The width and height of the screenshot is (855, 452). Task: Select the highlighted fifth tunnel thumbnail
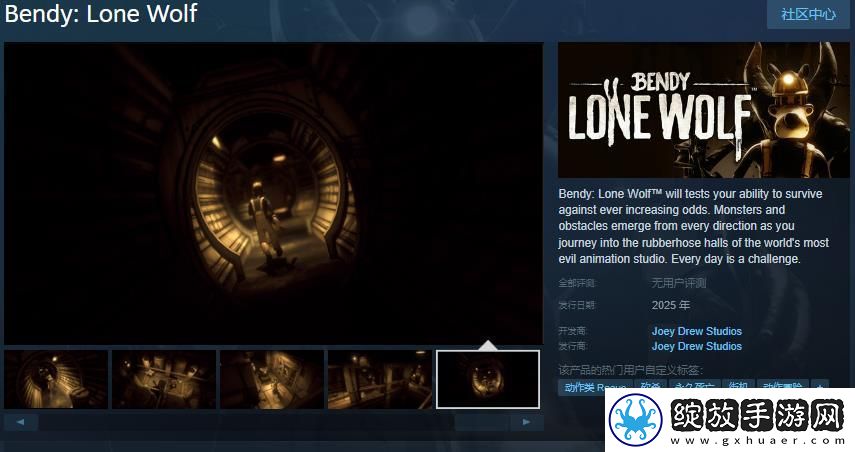tap(487, 379)
